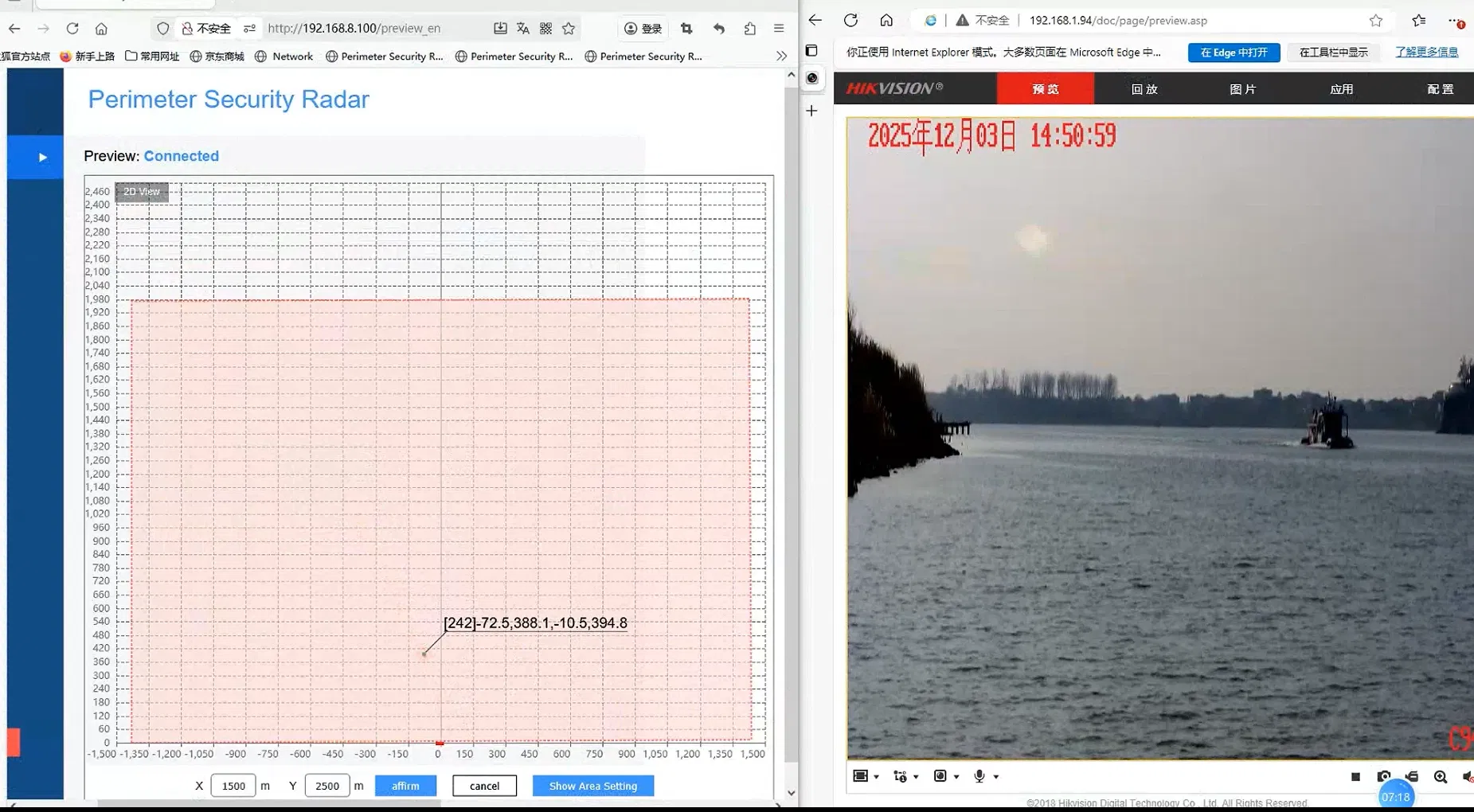Mute the live stream speaker icon
Image resolution: width=1474 pixels, height=812 pixels.
click(1468, 776)
